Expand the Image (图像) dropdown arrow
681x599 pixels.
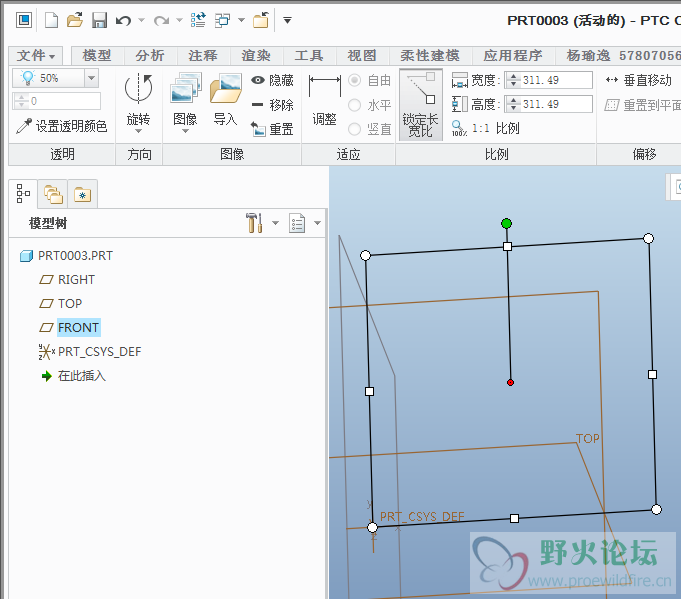click(x=185, y=131)
